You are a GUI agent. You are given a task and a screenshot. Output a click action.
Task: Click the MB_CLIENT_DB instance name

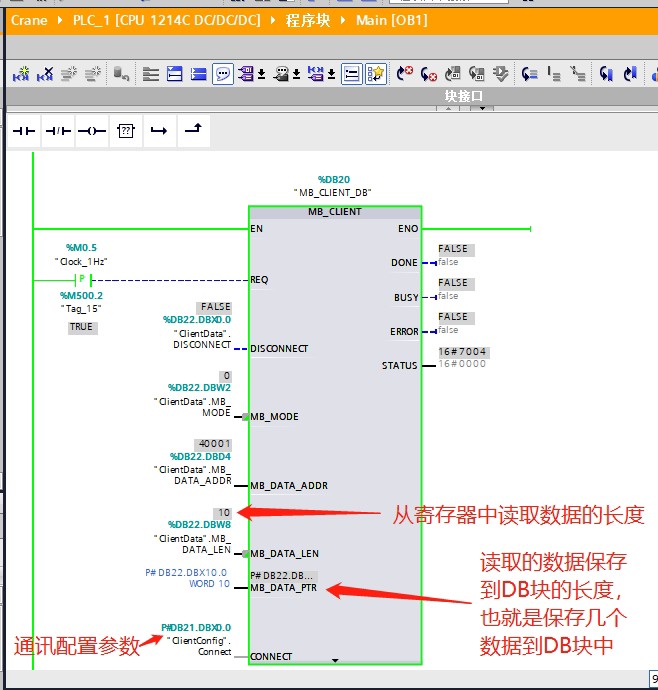pos(333,192)
